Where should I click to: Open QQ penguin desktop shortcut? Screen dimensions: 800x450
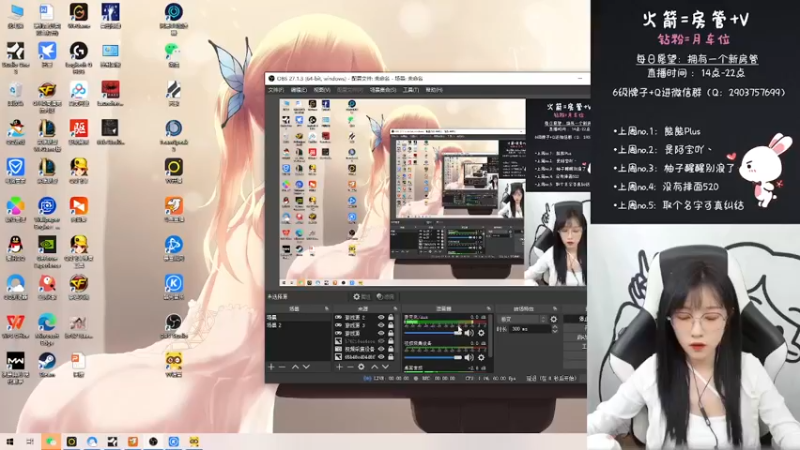[15, 249]
